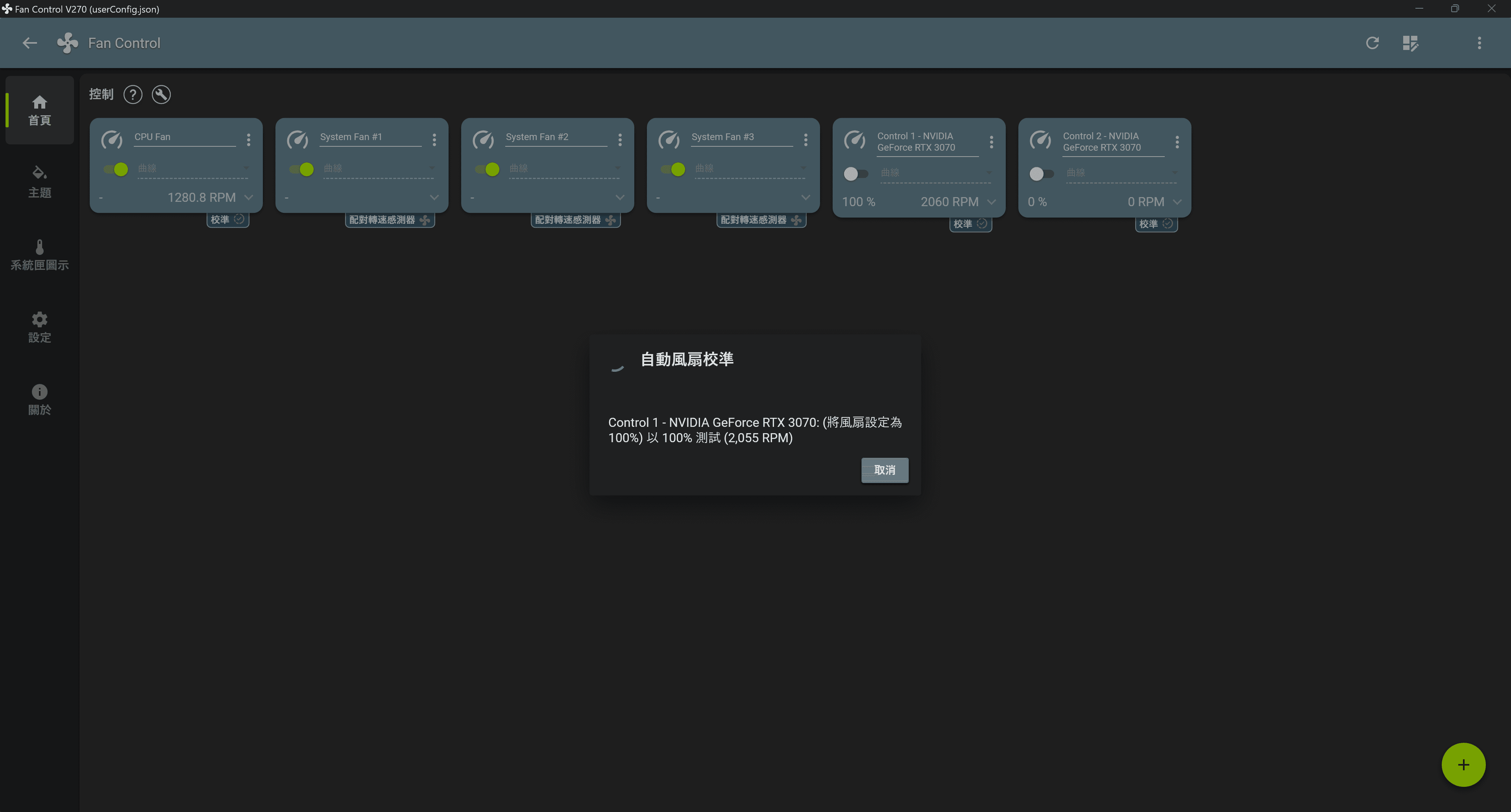Open the 關於 about tab

(40, 400)
